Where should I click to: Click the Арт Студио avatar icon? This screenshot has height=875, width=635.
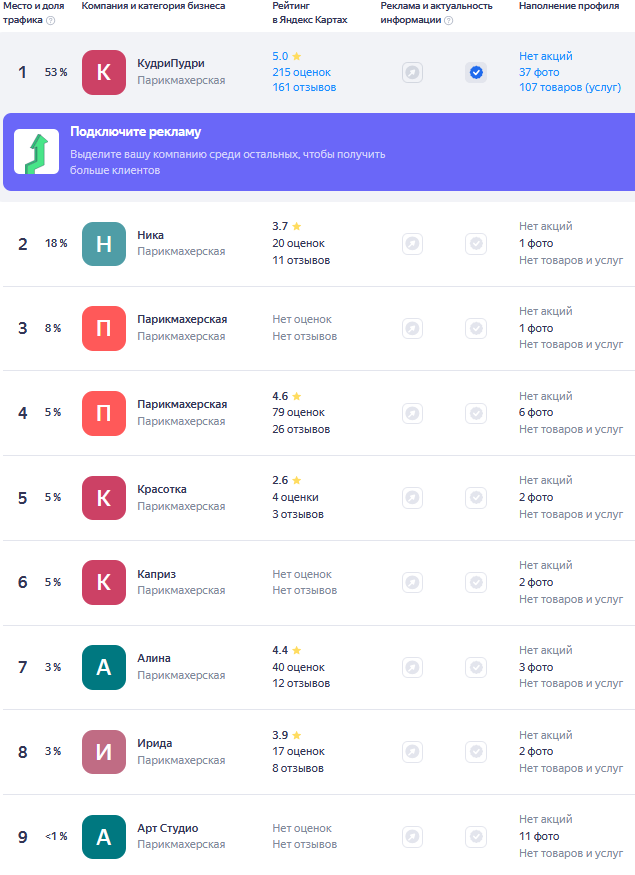pos(104,837)
